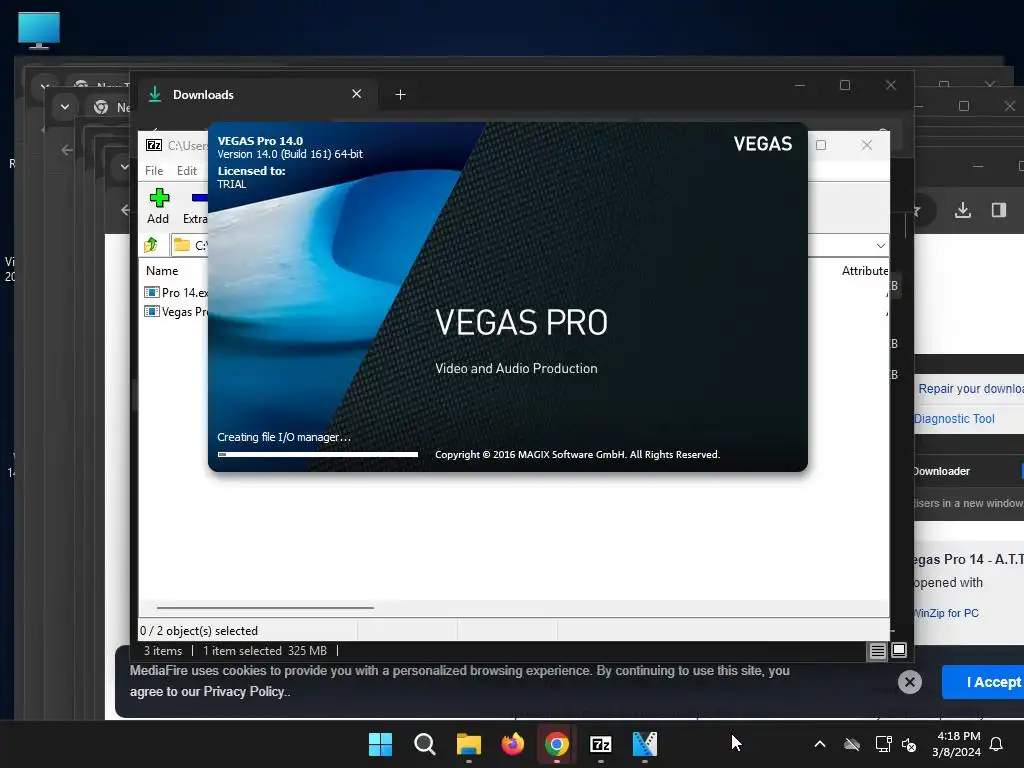
Task: Open 7-Zip from the taskbar
Action: 601,744
